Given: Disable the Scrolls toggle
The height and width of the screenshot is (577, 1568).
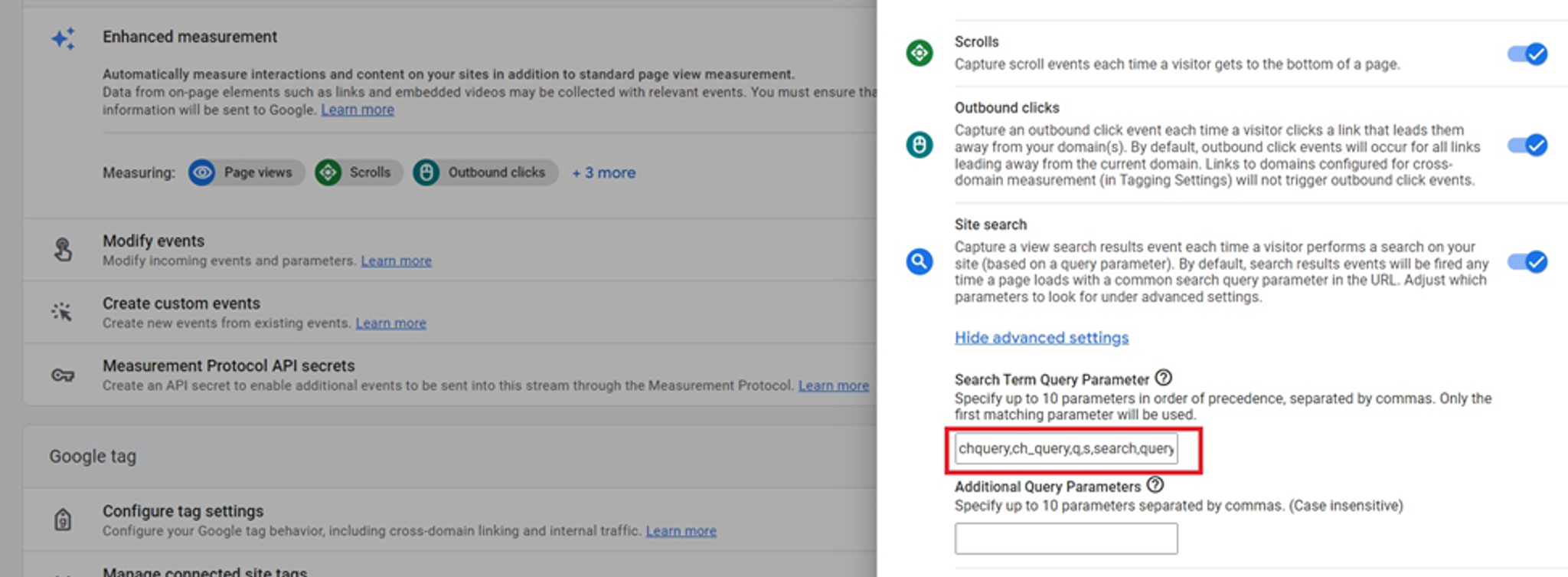Looking at the screenshot, I should point(1527,54).
